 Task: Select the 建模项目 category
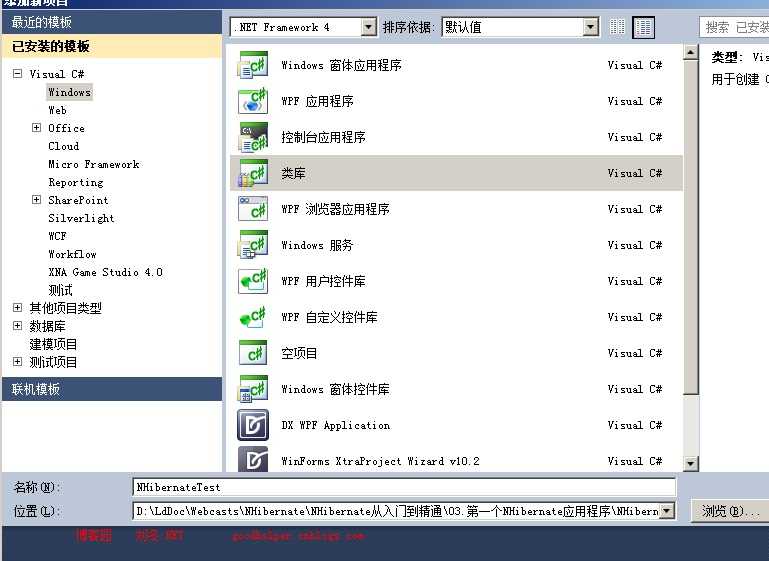(x=53, y=344)
